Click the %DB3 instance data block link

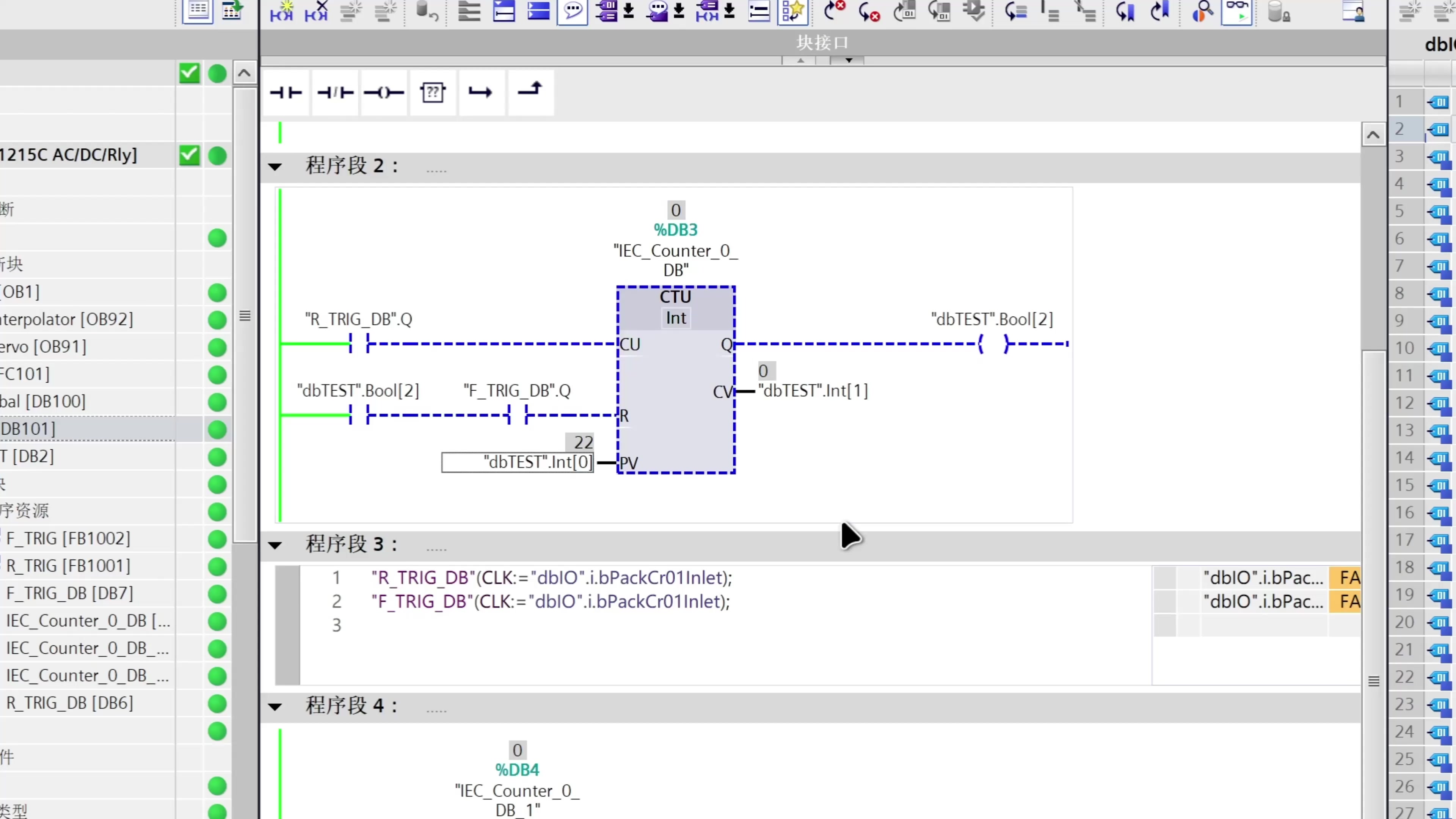(675, 229)
